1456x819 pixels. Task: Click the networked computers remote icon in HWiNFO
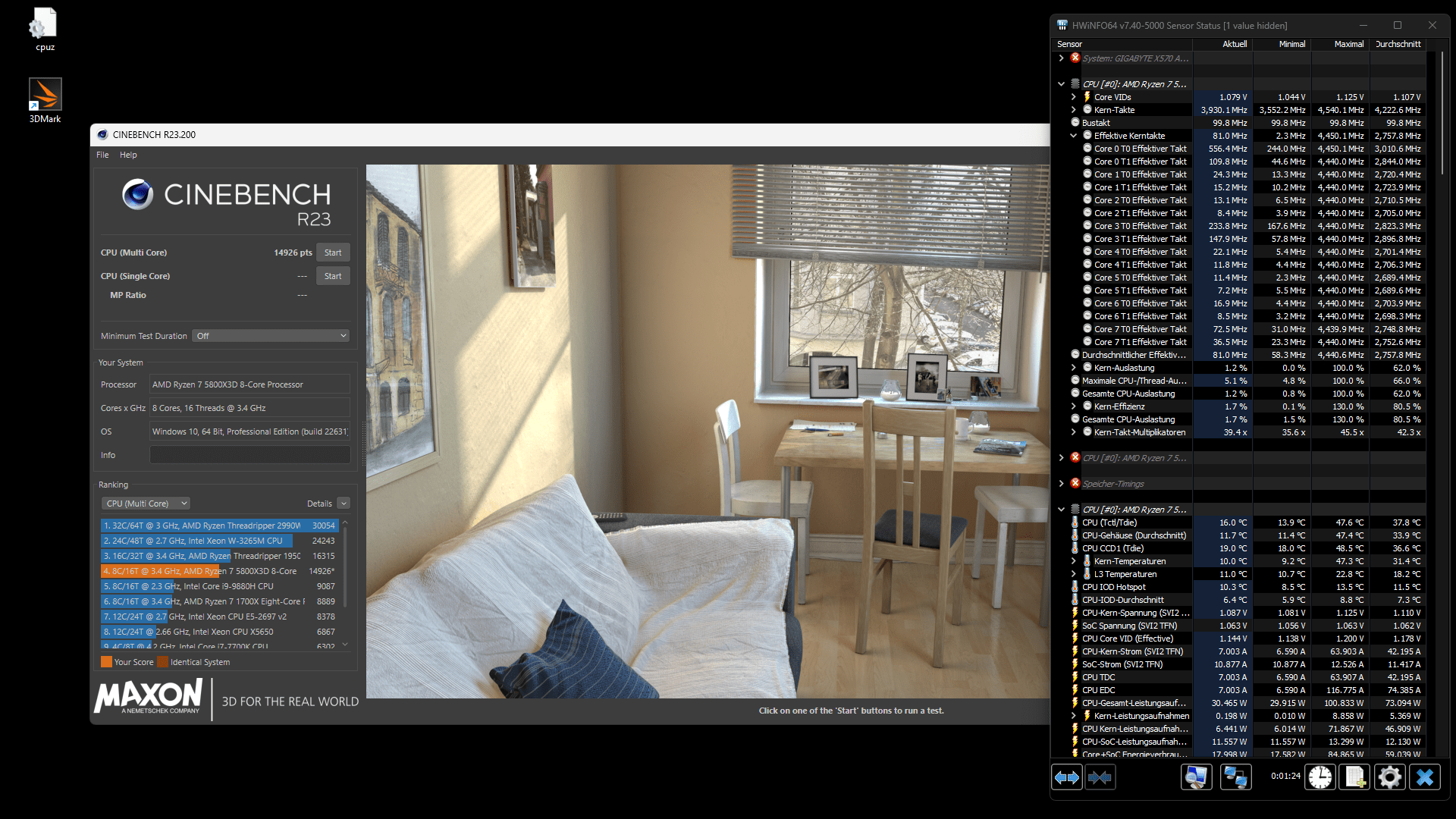[x=1236, y=777]
